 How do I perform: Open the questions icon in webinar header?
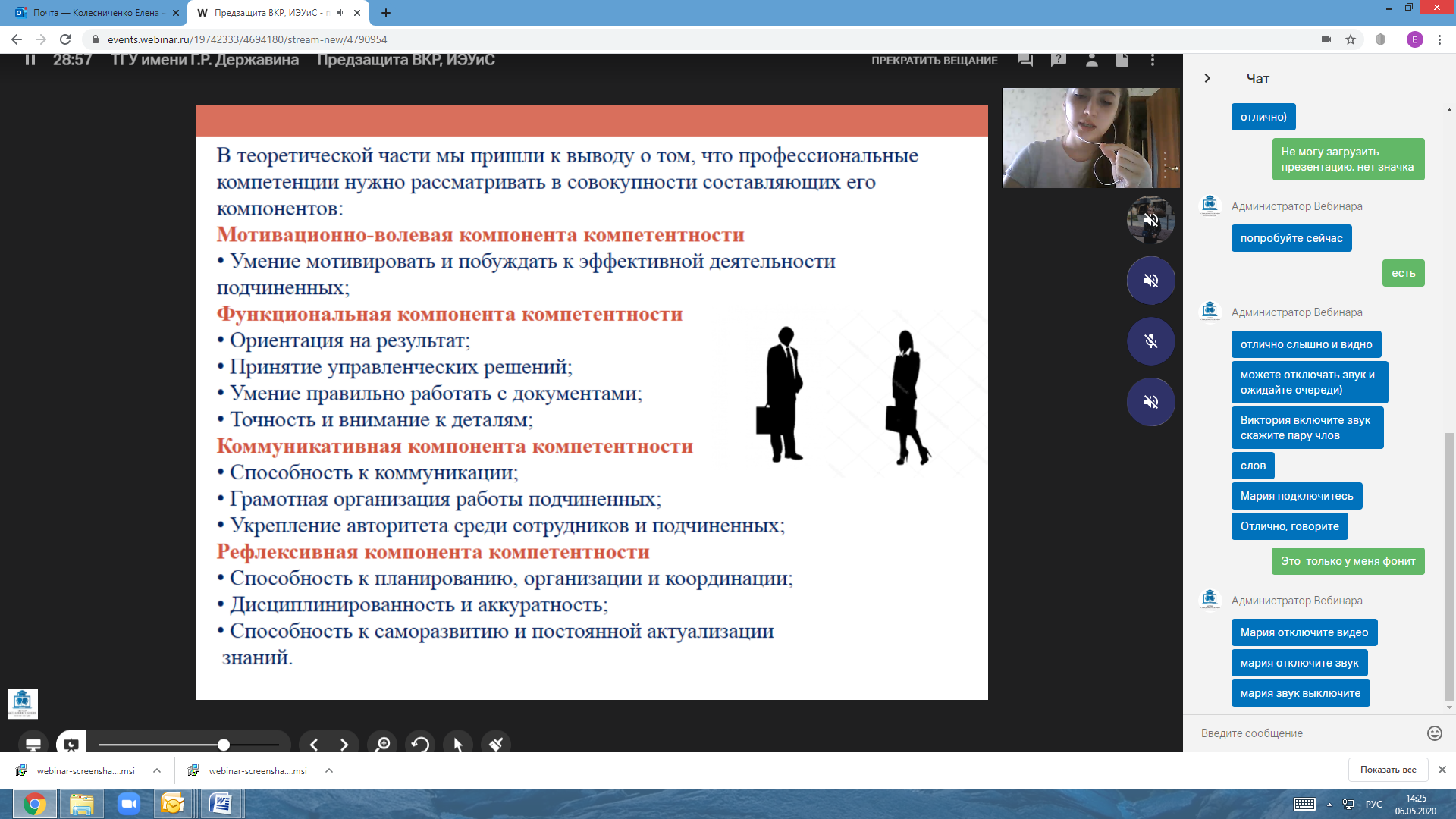tap(1059, 60)
